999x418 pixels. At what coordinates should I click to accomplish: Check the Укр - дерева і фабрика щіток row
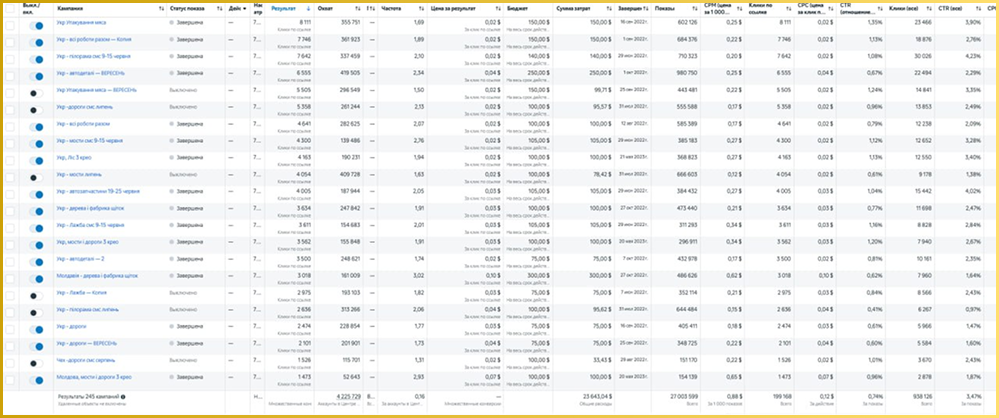point(10,212)
